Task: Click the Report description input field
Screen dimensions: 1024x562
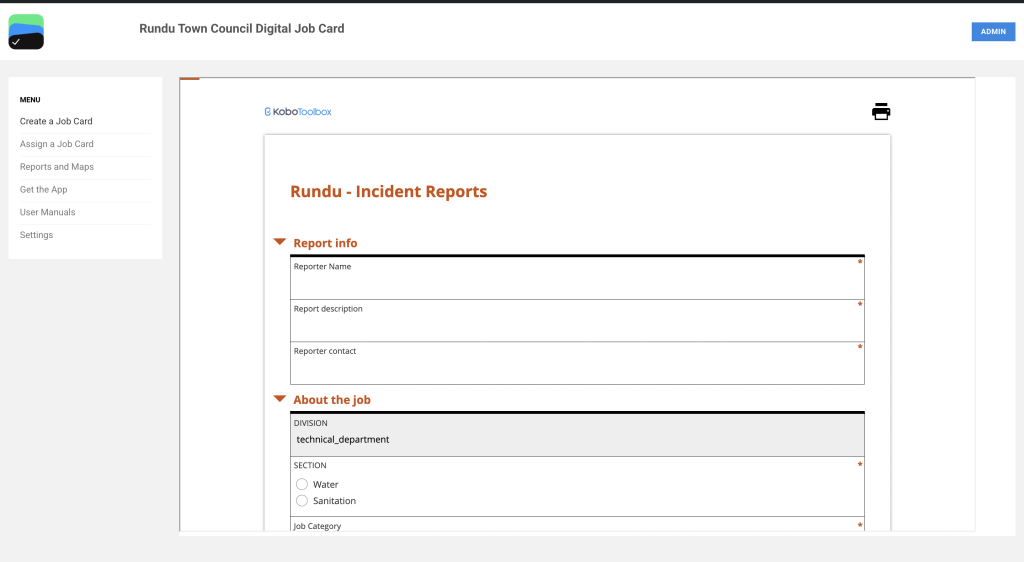Action: click(576, 326)
